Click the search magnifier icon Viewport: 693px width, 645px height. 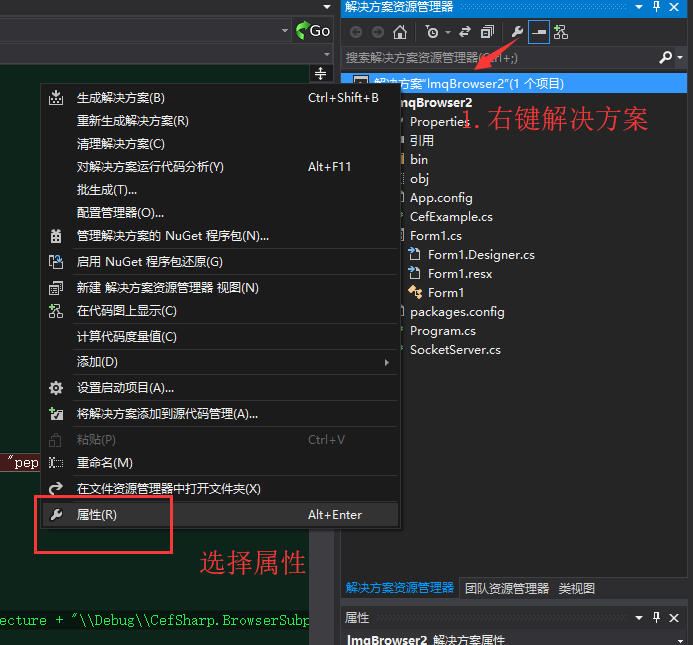click(665, 57)
